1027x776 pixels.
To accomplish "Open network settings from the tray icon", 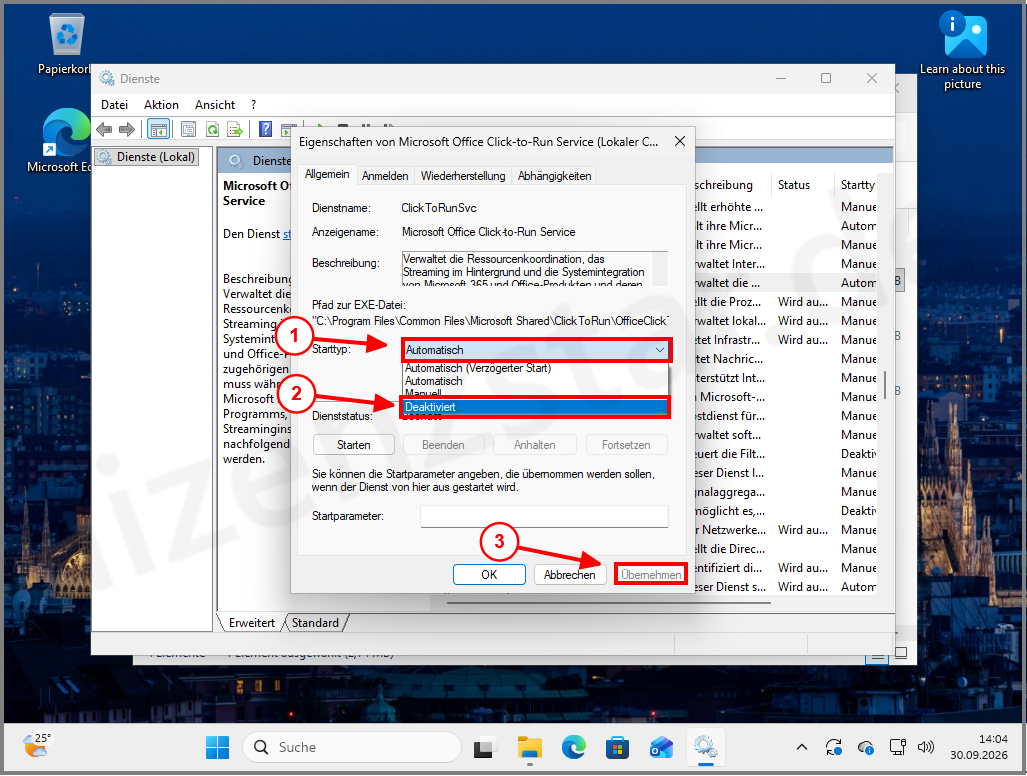I will coord(897,747).
